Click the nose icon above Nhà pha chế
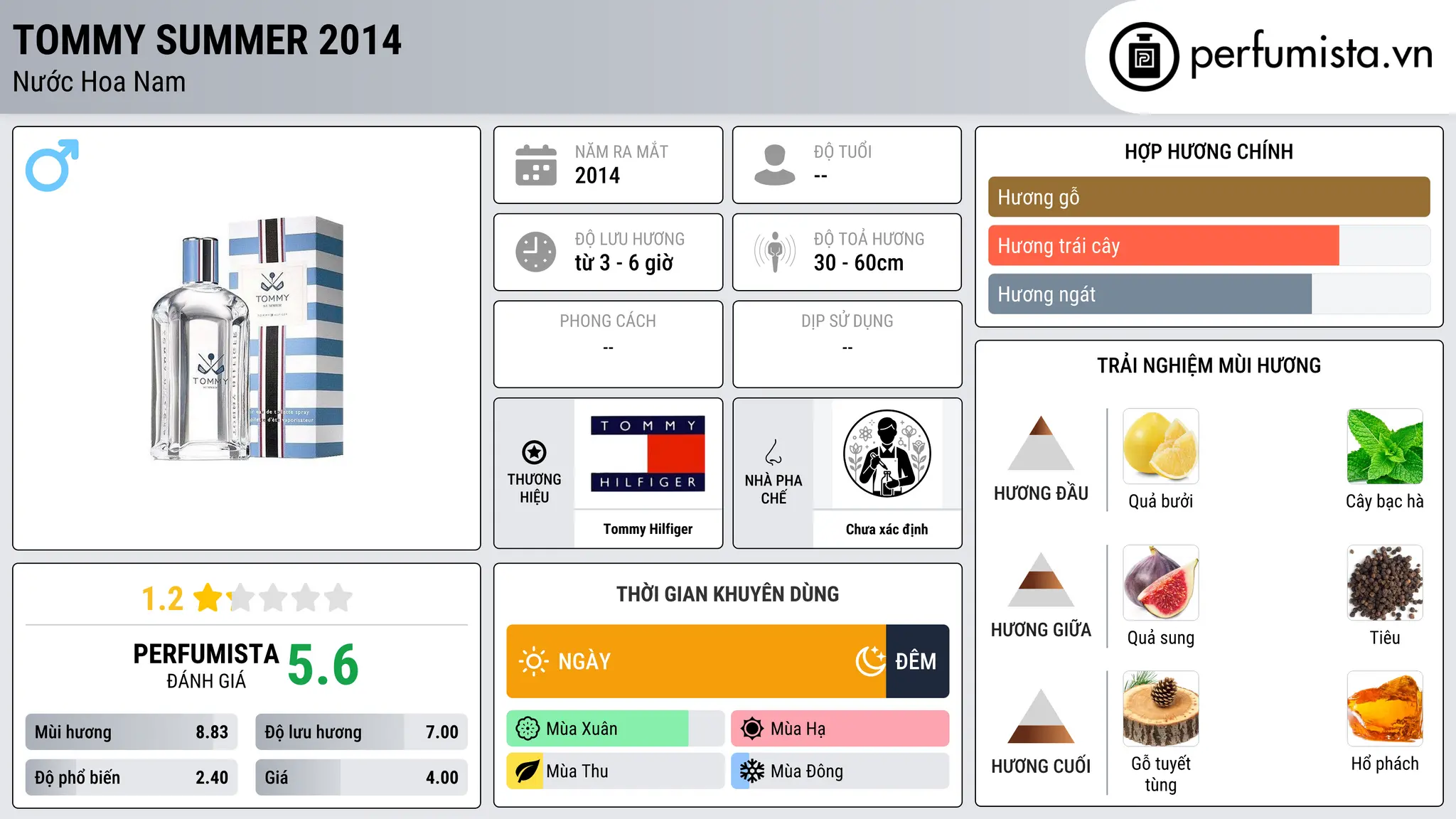The width and height of the screenshot is (1456, 819). point(773,452)
